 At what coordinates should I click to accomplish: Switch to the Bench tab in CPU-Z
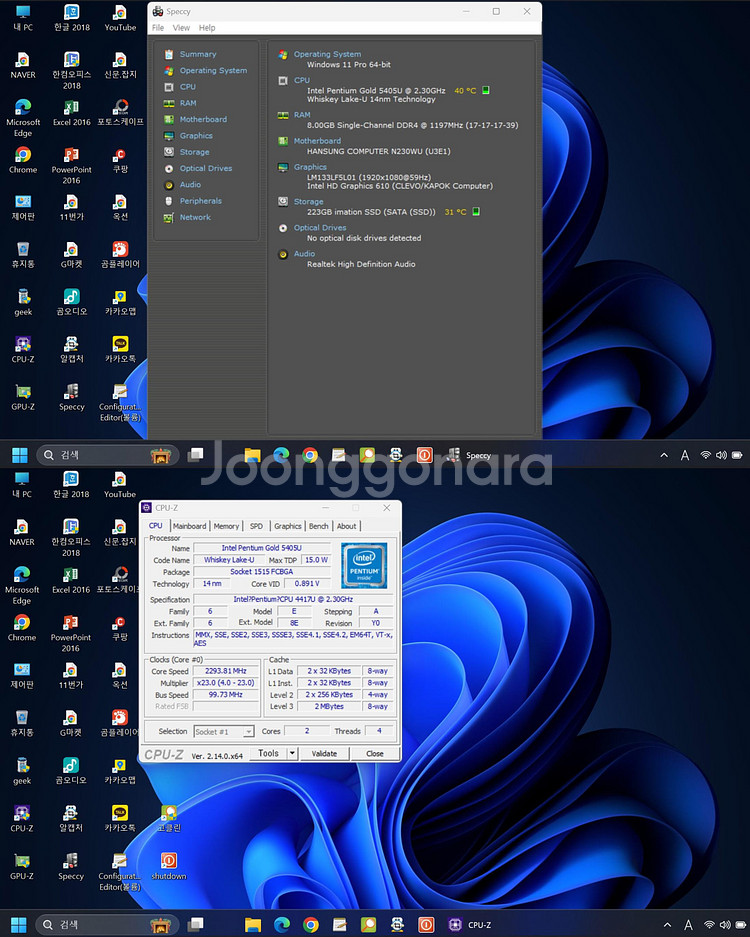tap(318, 526)
